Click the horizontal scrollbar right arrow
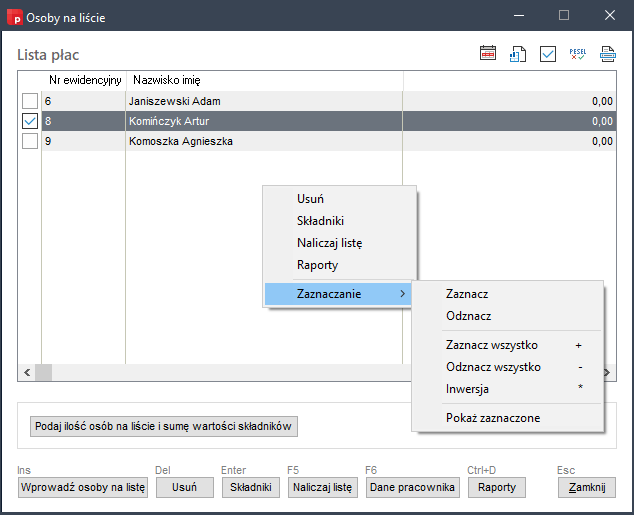 pyautogui.click(x=607, y=372)
